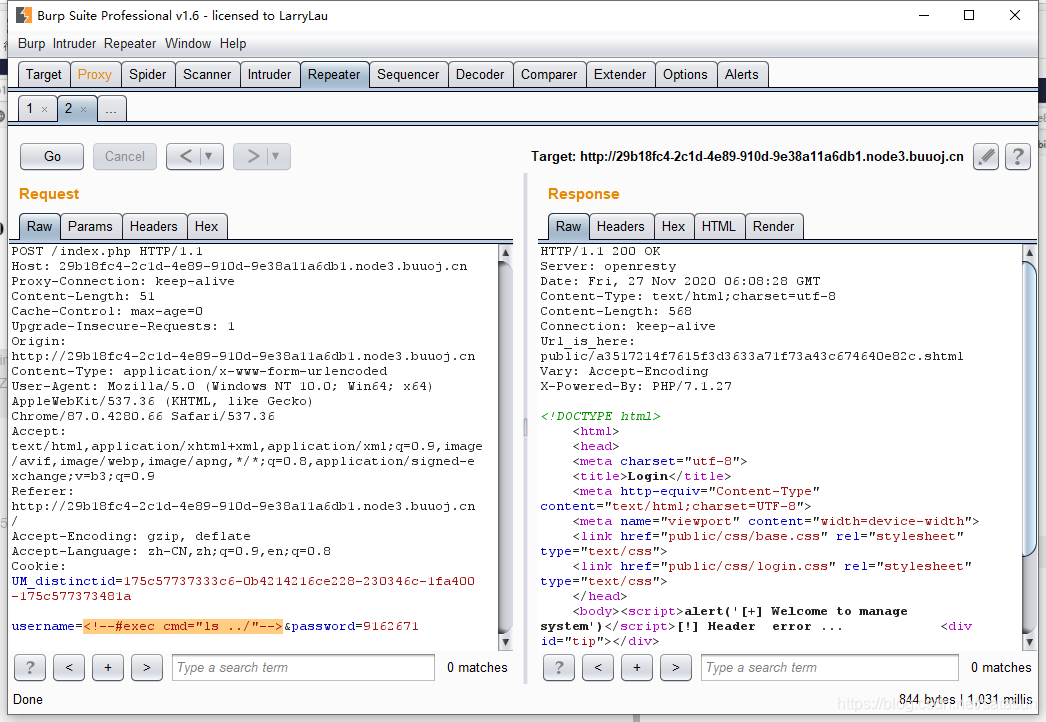Image resolution: width=1046 pixels, height=722 pixels.
Task: Click plus button in request search bar
Action: (108, 667)
